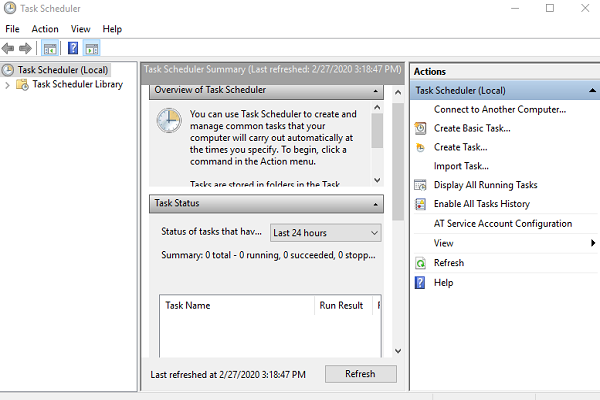
Task: Open the Last 24 hours dropdown
Action: tap(326, 233)
